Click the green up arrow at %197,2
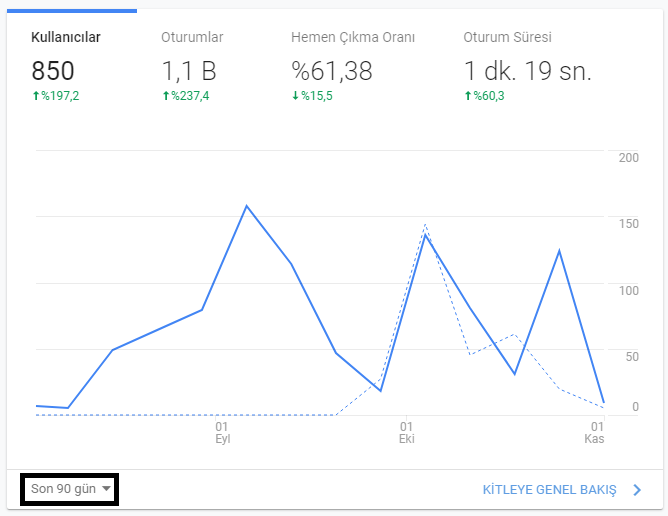668x516 pixels. (x=36, y=95)
